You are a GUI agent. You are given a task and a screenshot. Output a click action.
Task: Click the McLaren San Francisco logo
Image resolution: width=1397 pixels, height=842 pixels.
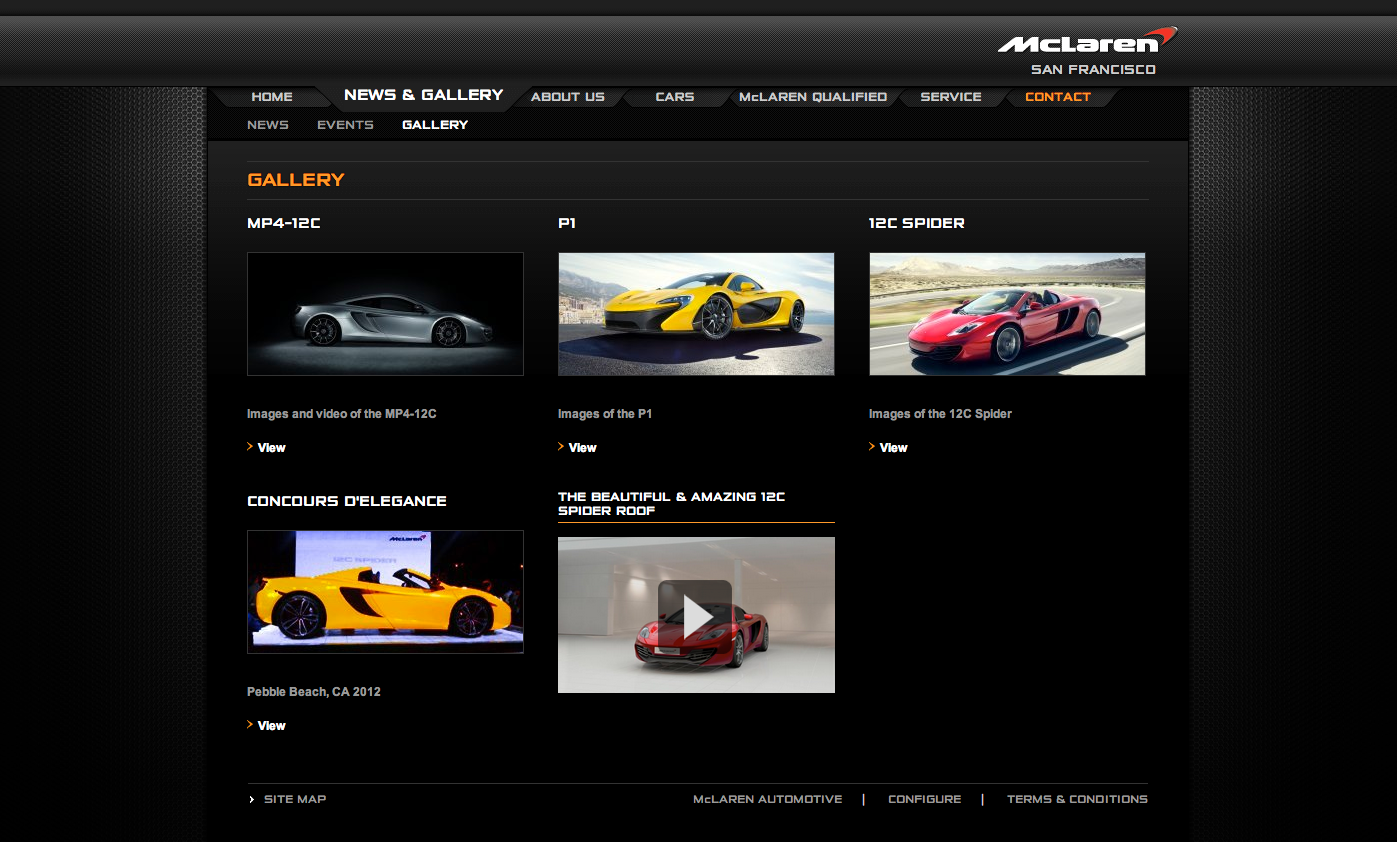tap(1089, 52)
